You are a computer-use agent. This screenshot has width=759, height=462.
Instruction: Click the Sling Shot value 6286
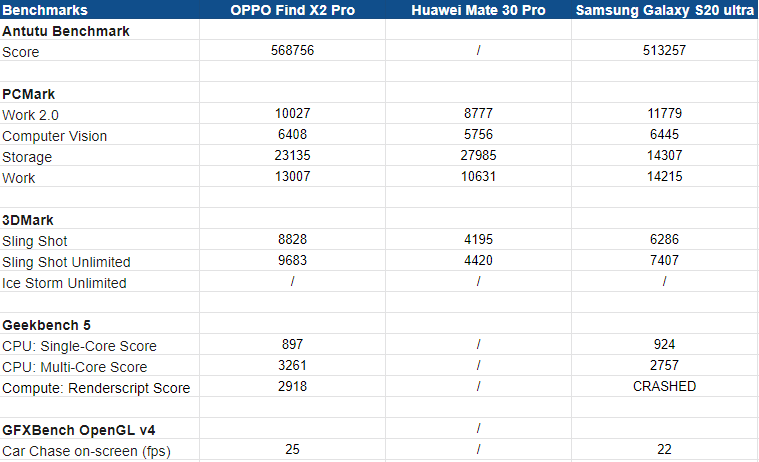click(664, 239)
